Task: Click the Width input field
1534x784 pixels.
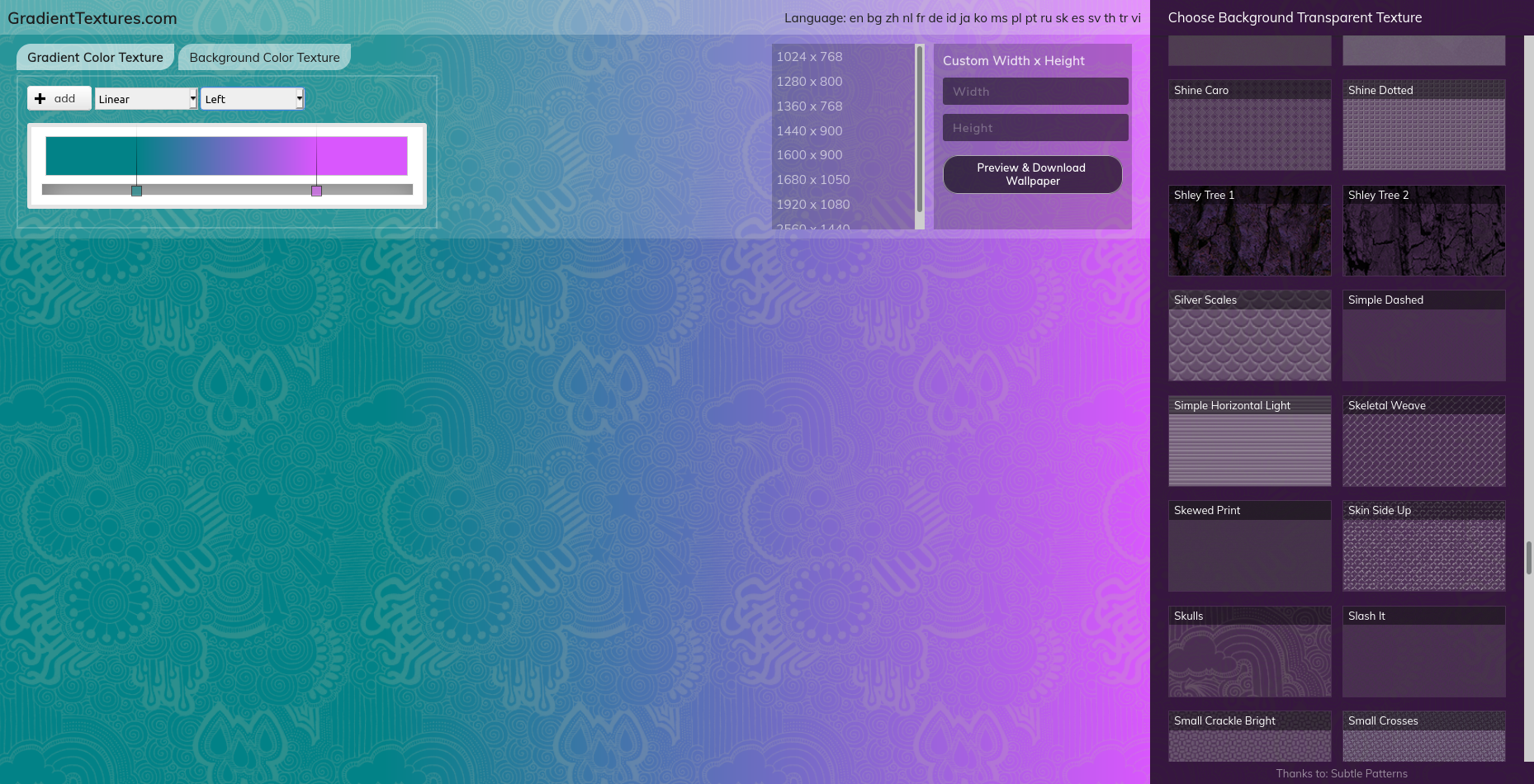Action: 1035,91
